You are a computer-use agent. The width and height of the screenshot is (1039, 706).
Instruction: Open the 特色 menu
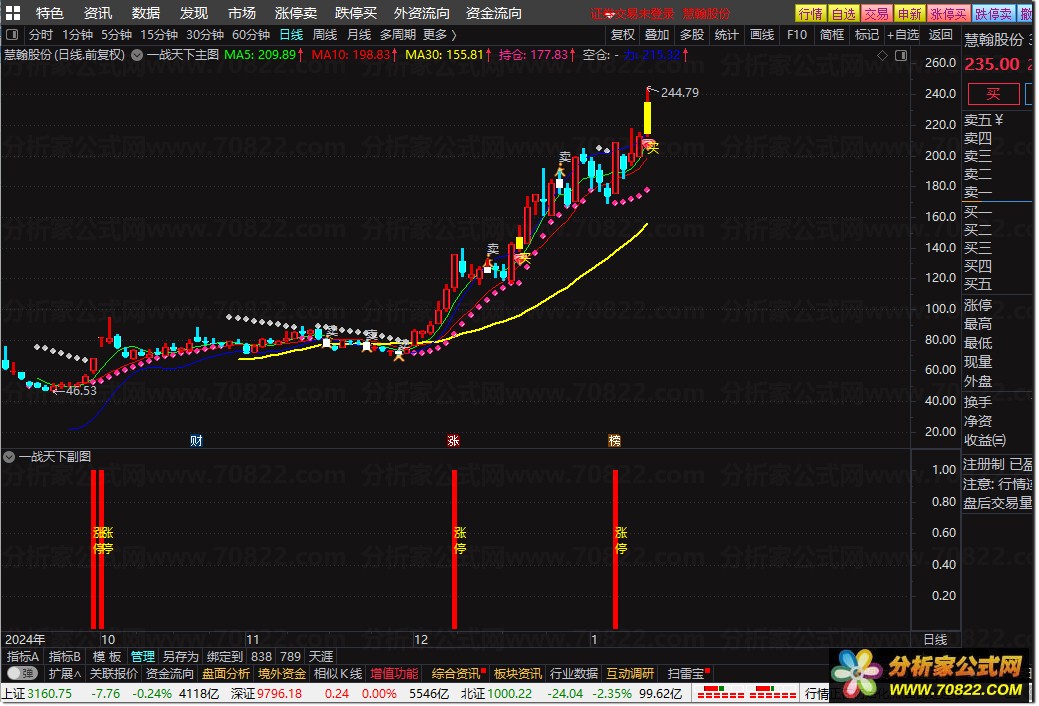point(50,13)
